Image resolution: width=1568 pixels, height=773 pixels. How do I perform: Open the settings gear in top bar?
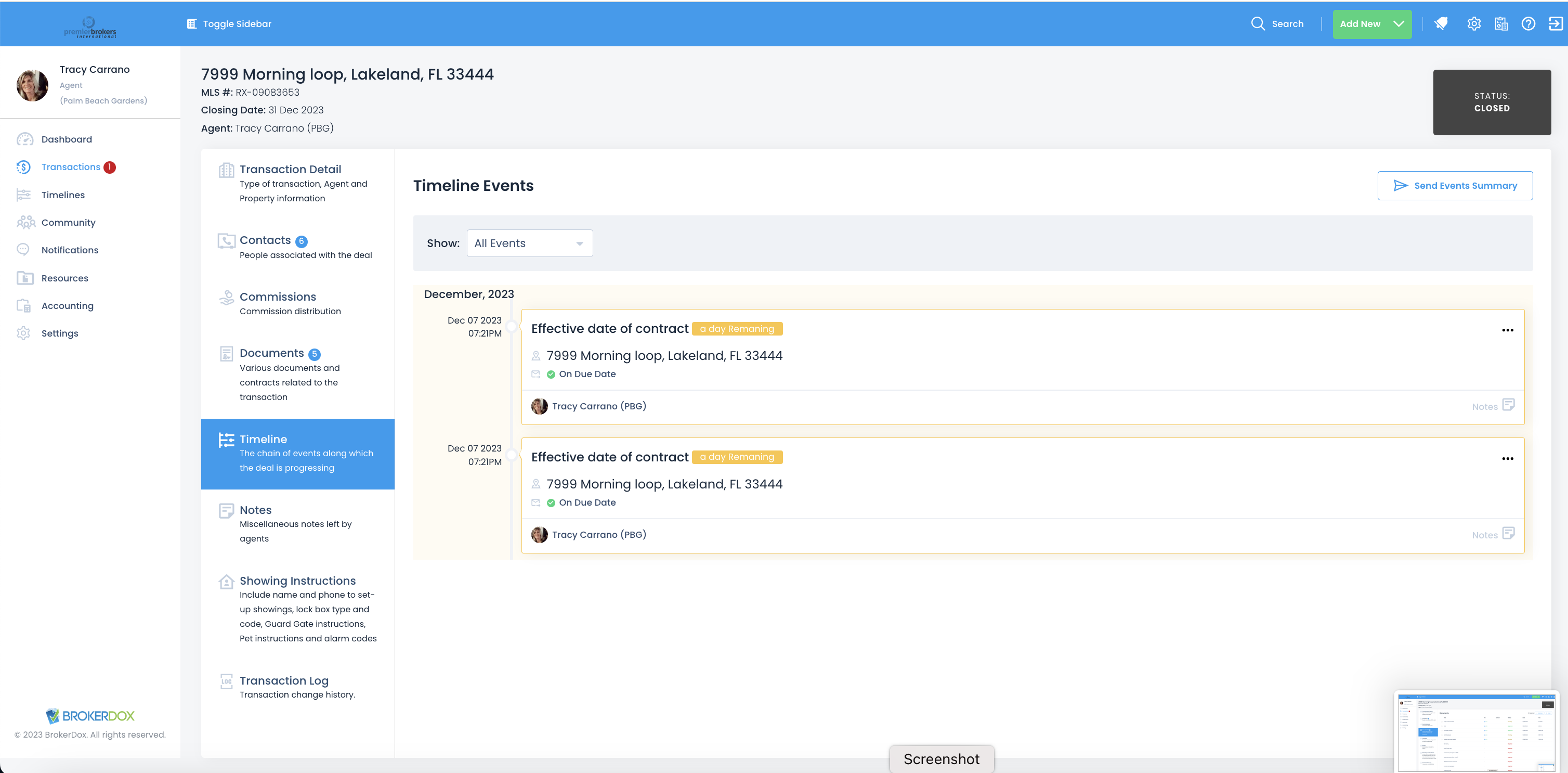[1474, 24]
